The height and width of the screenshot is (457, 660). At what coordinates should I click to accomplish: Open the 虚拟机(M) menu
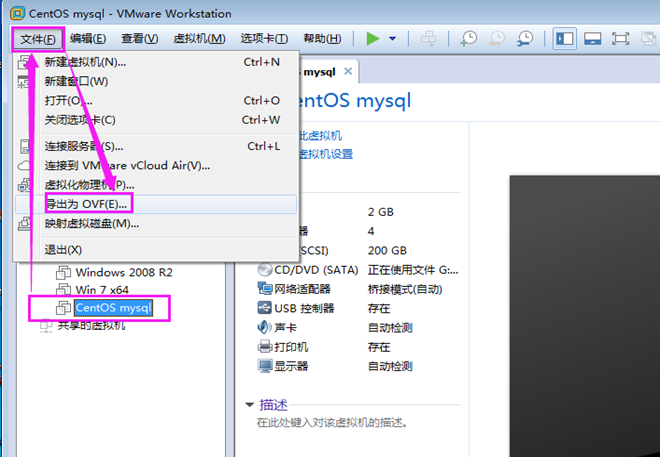pos(199,39)
